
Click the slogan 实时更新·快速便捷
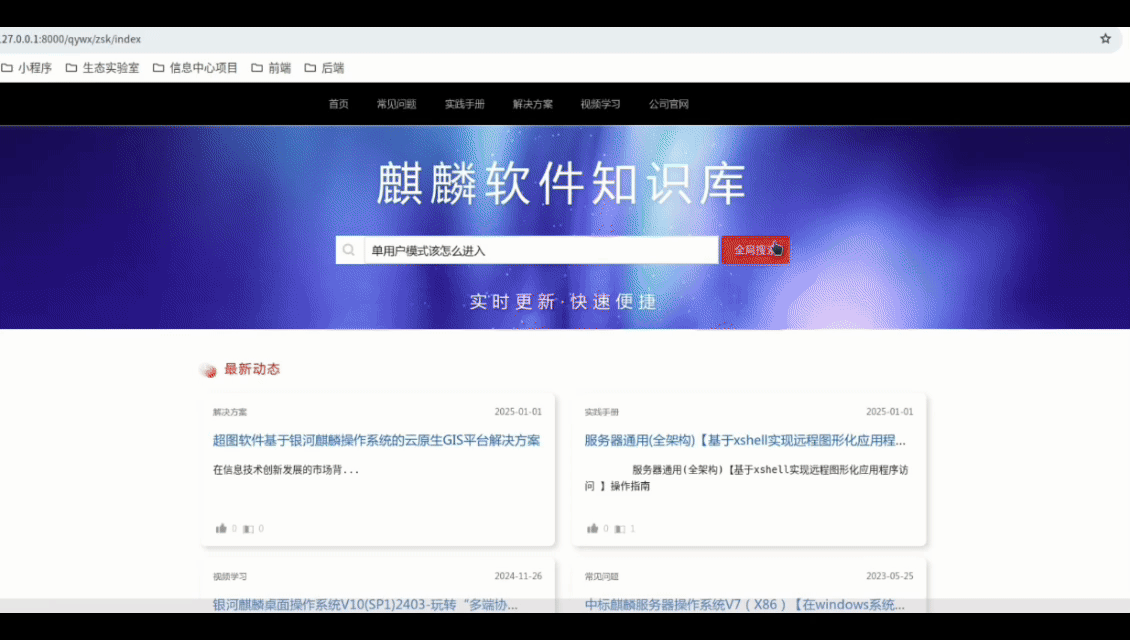pyautogui.click(x=563, y=301)
